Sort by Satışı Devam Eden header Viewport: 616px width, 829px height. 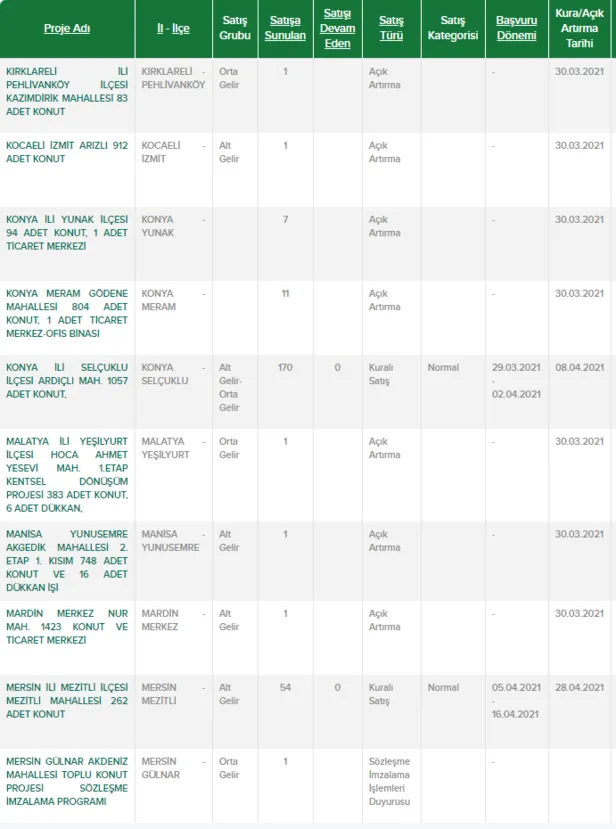pyautogui.click(x=338, y=28)
